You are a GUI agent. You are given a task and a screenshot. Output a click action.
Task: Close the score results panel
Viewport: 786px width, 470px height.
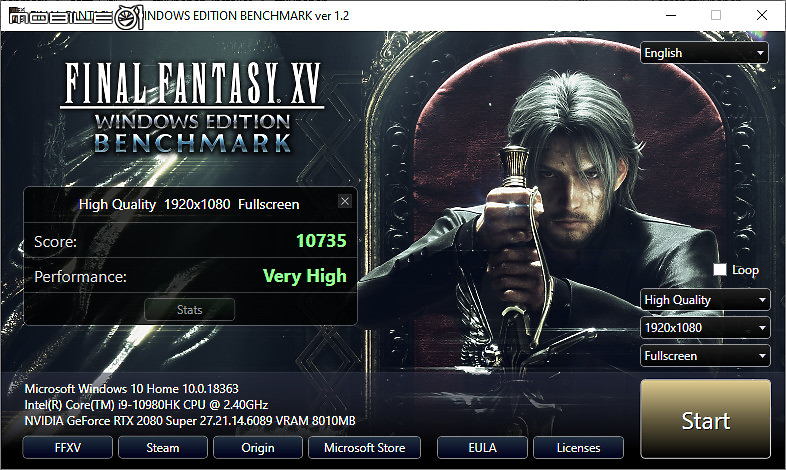tap(345, 201)
